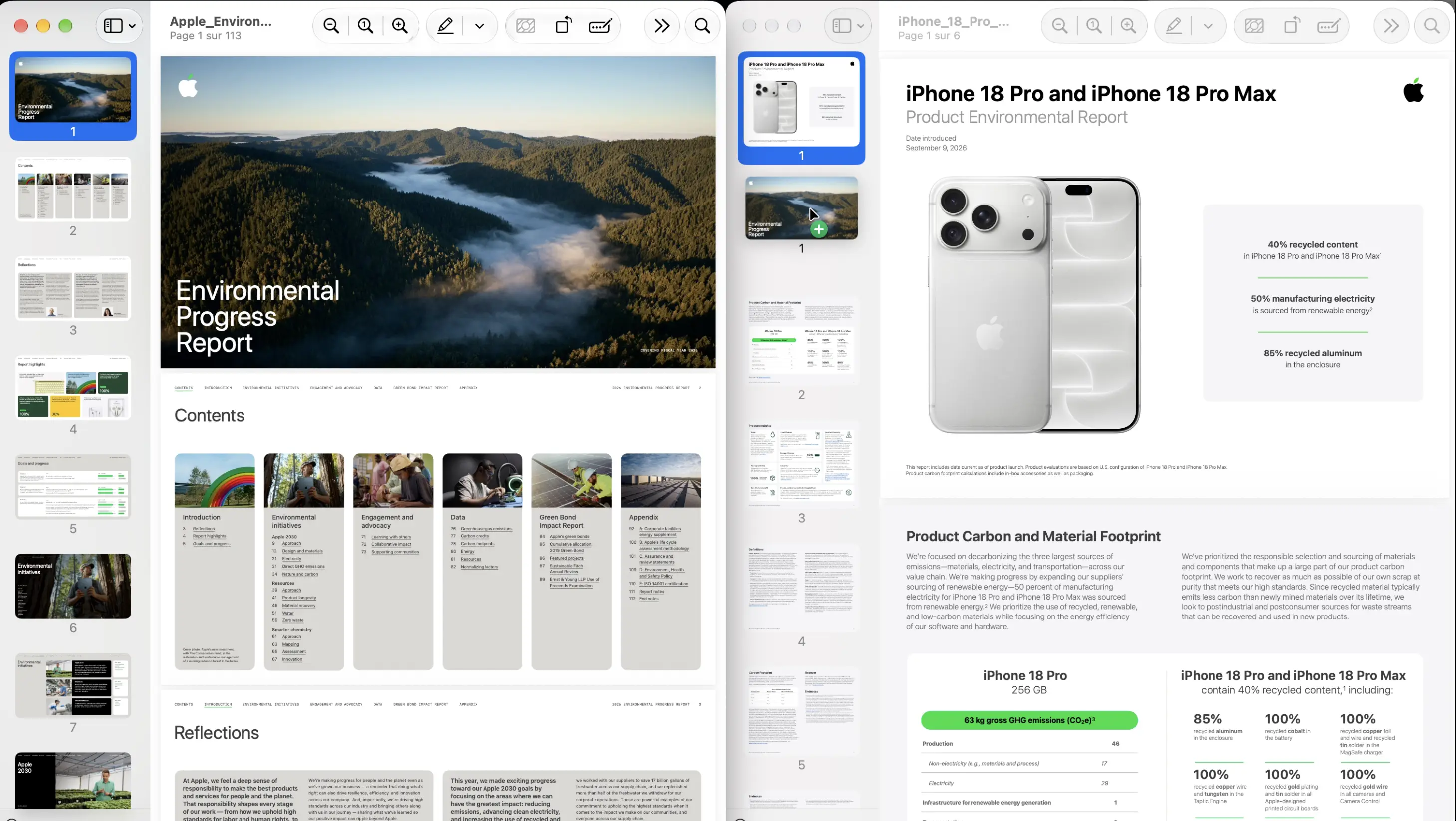Show more toolbar items in Apple_Environ window
This screenshot has height=821, width=1456.
tap(661, 26)
